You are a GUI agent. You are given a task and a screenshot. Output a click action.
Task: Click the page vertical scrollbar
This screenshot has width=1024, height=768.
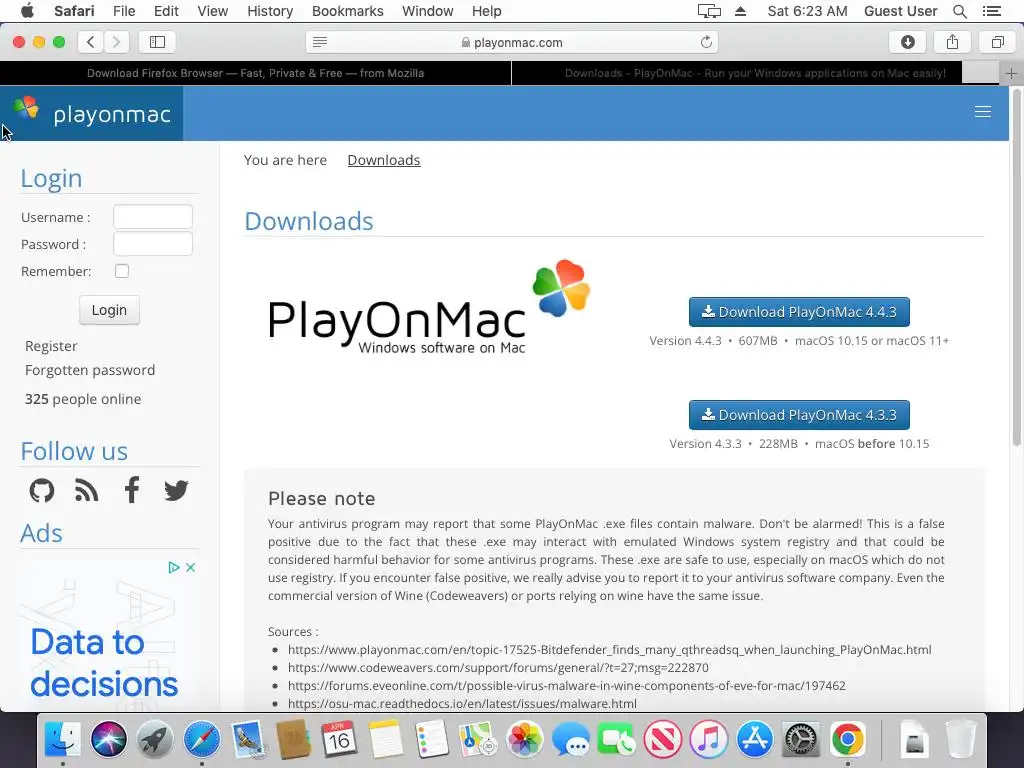coord(1016,268)
